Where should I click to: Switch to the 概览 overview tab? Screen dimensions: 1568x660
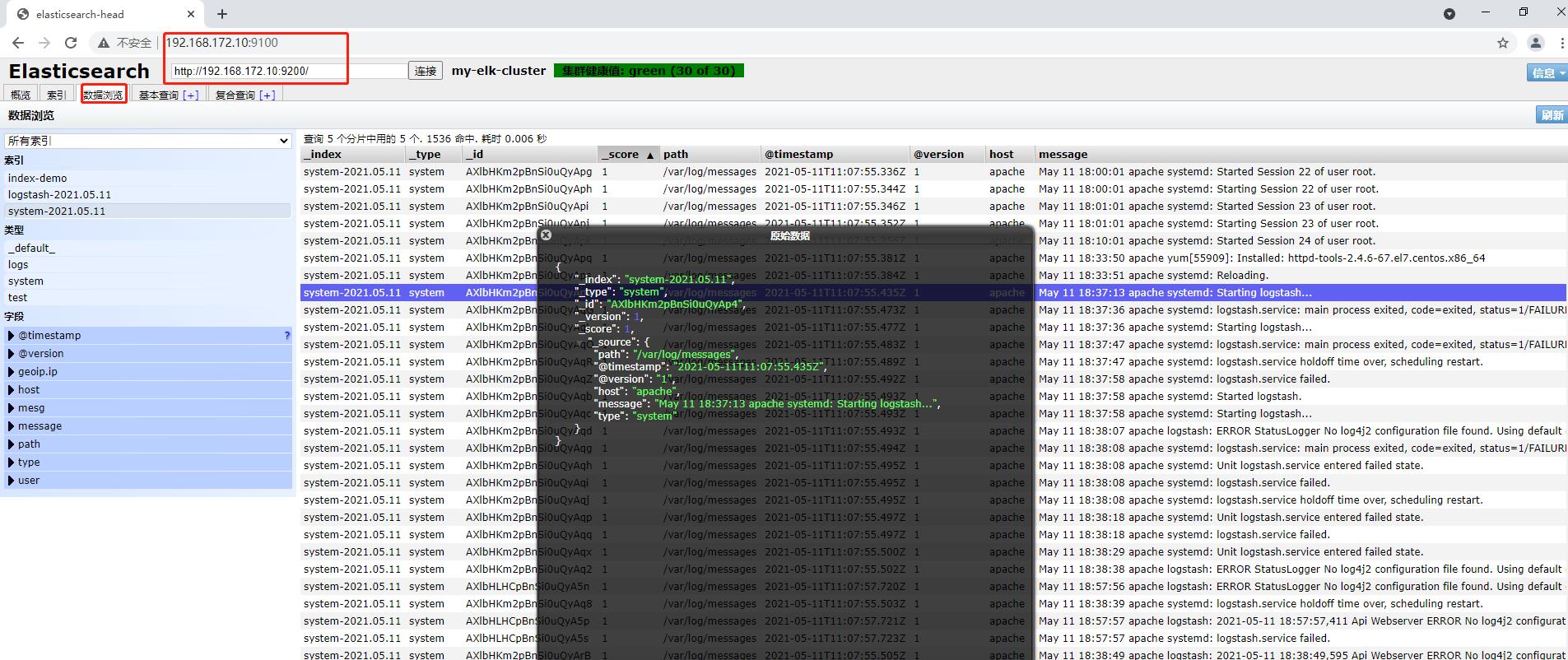(x=21, y=95)
